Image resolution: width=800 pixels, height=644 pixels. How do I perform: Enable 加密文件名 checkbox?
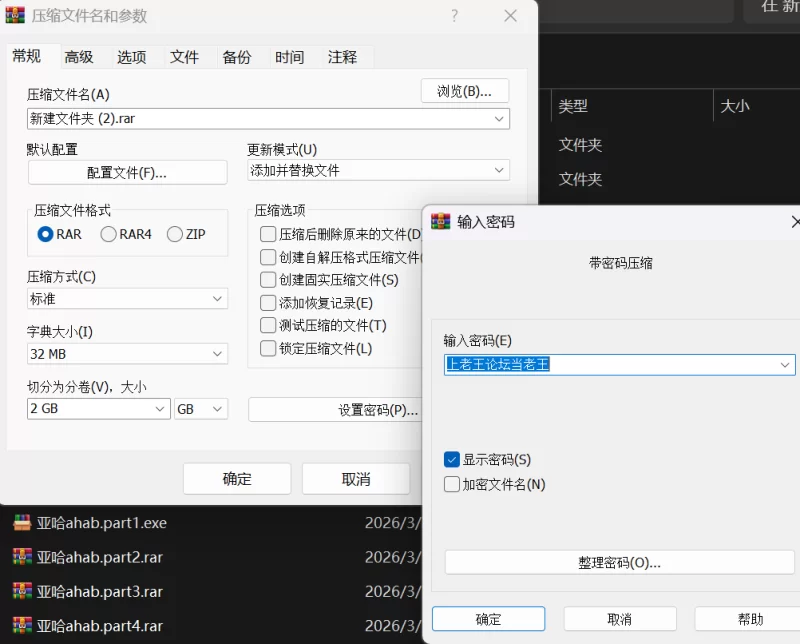pos(452,485)
